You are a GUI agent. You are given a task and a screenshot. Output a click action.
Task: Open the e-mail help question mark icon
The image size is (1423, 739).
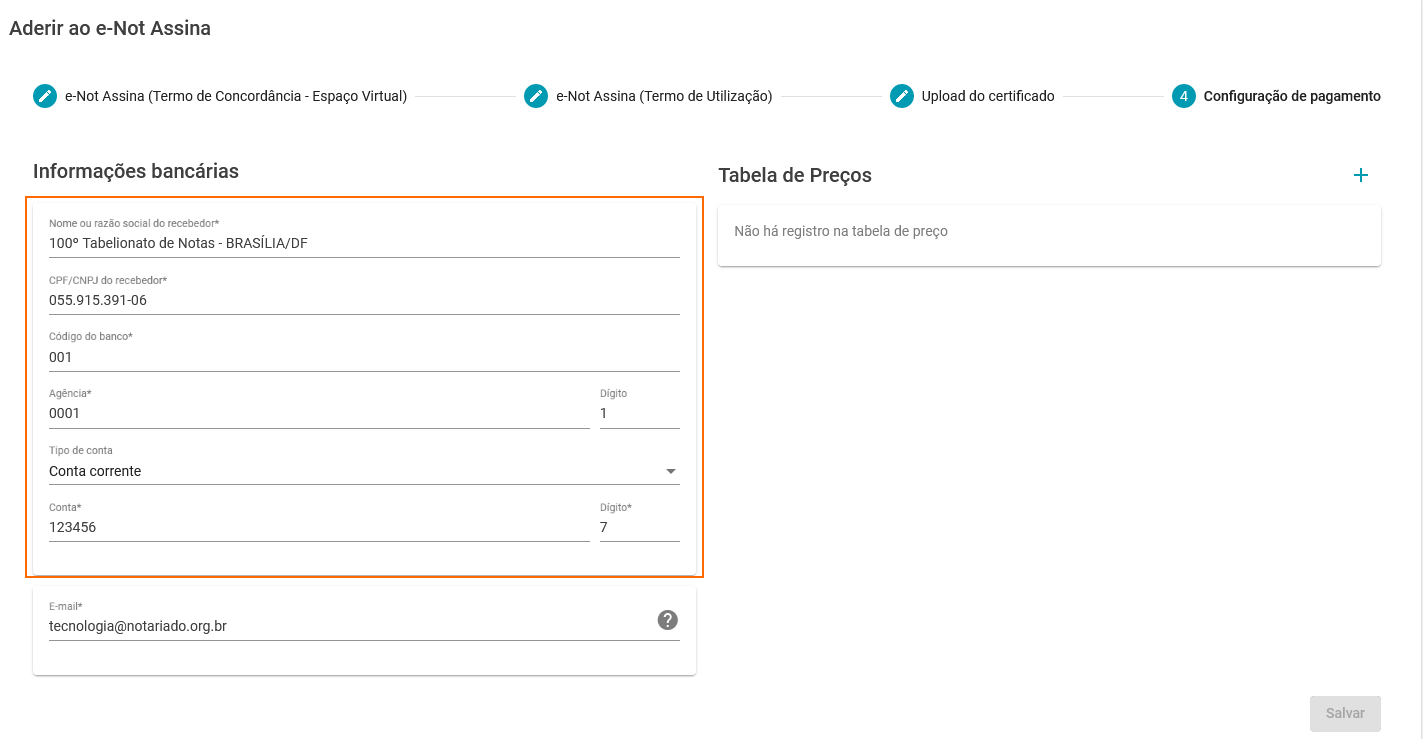pyautogui.click(x=668, y=620)
